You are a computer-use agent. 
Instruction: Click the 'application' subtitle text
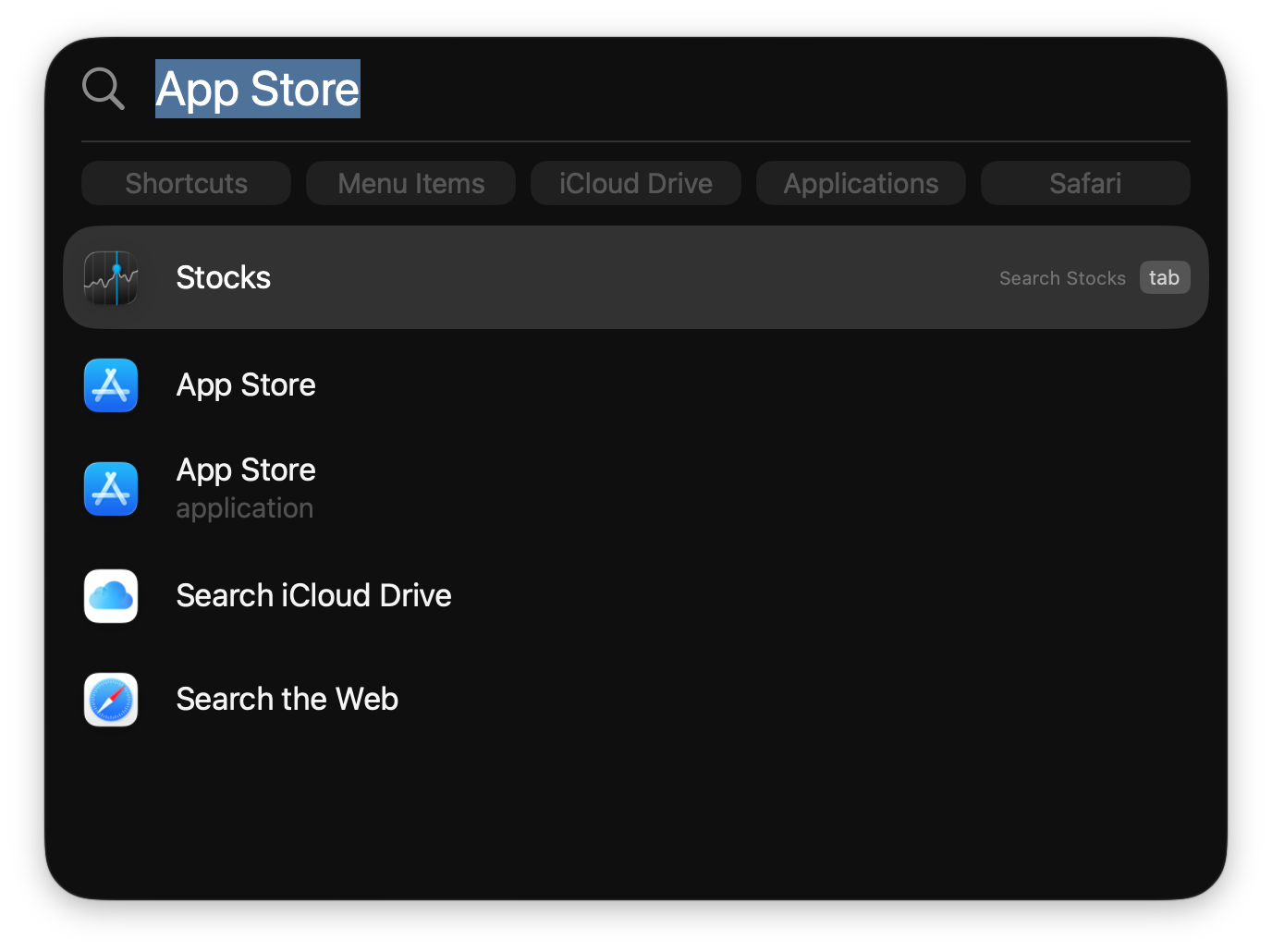click(245, 508)
